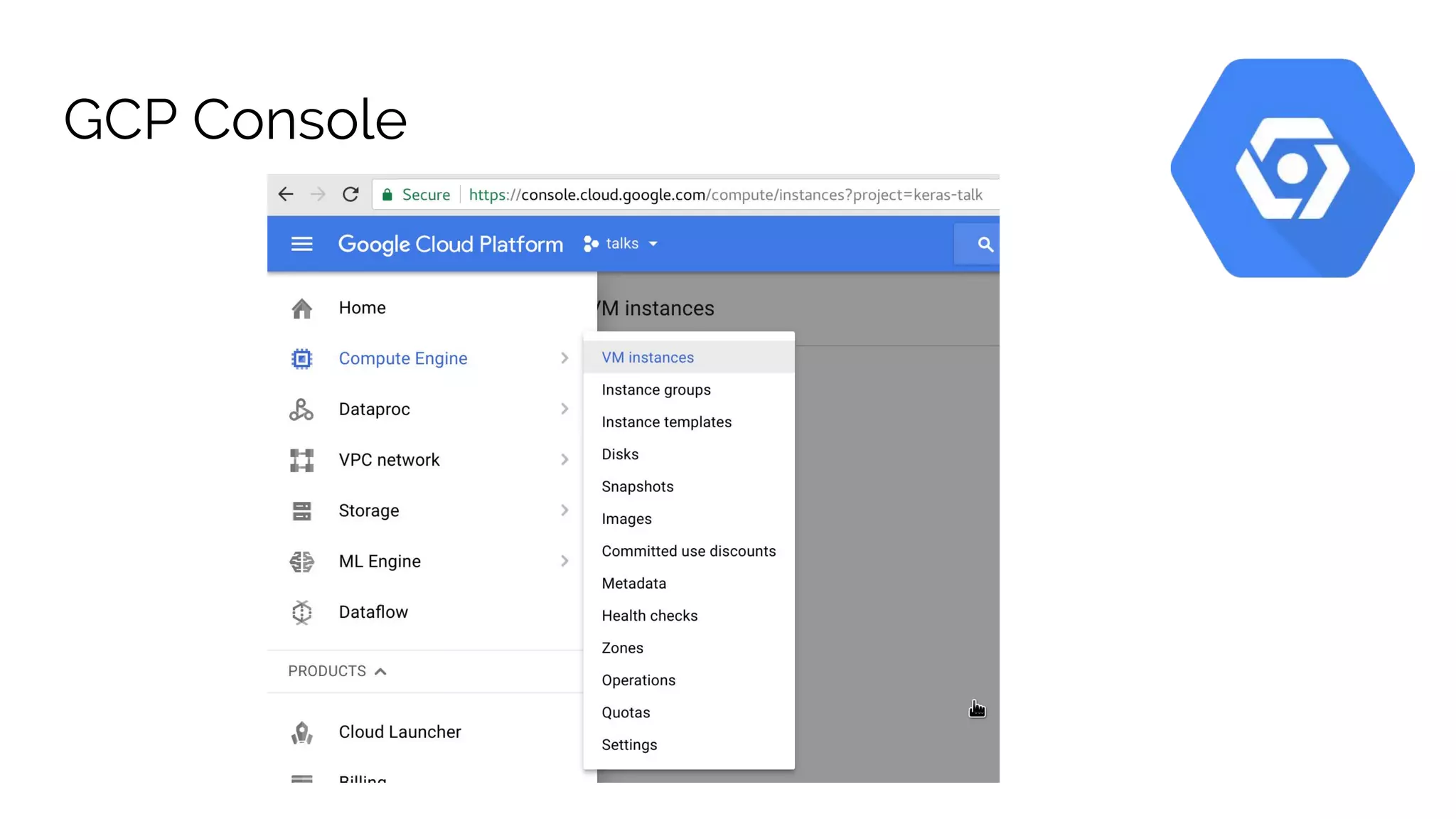Open ML Engine in the sidebar
The image size is (1456, 819).
(380, 562)
